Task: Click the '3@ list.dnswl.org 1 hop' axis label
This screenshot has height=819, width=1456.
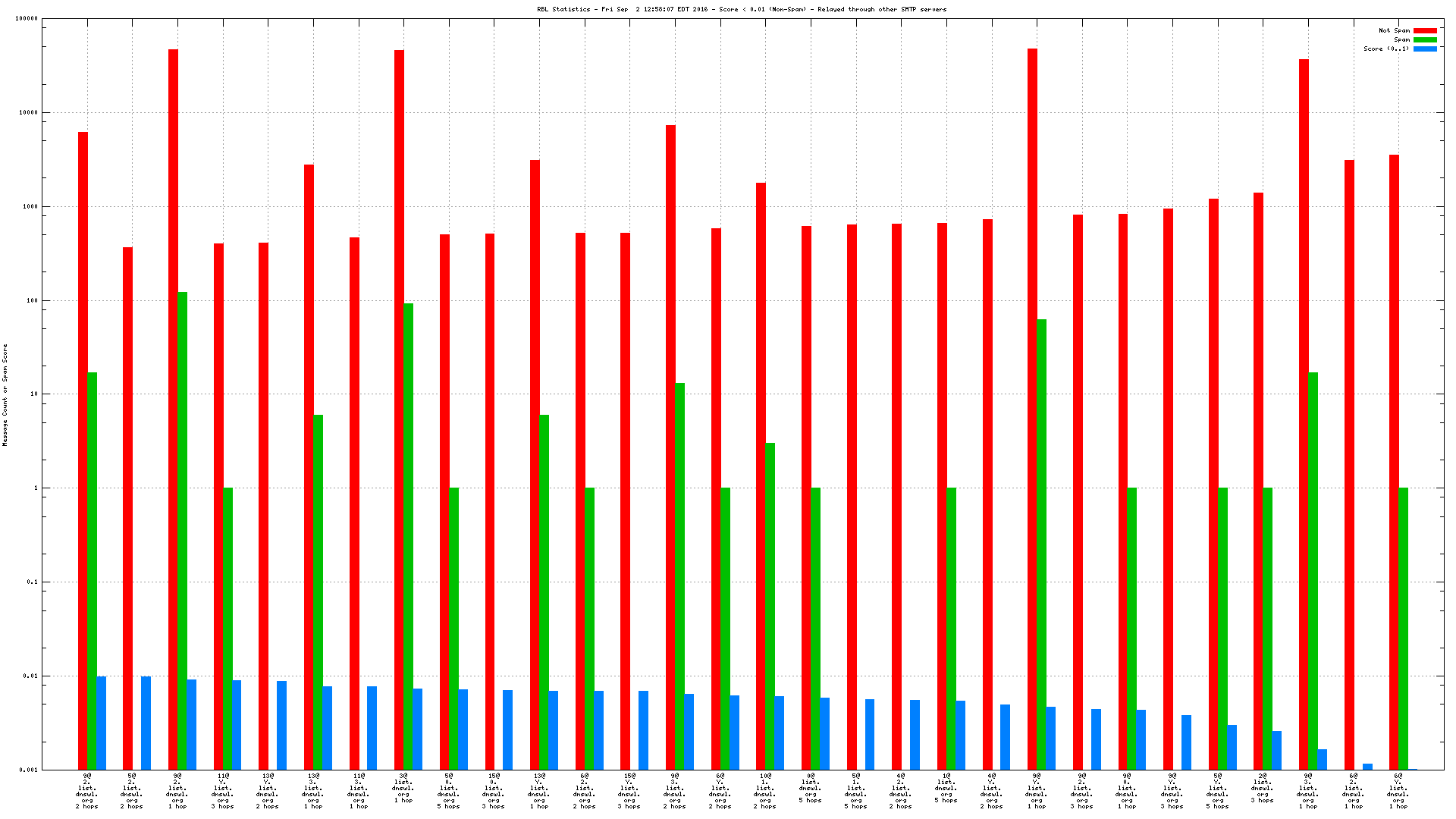Action: (403, 788)
